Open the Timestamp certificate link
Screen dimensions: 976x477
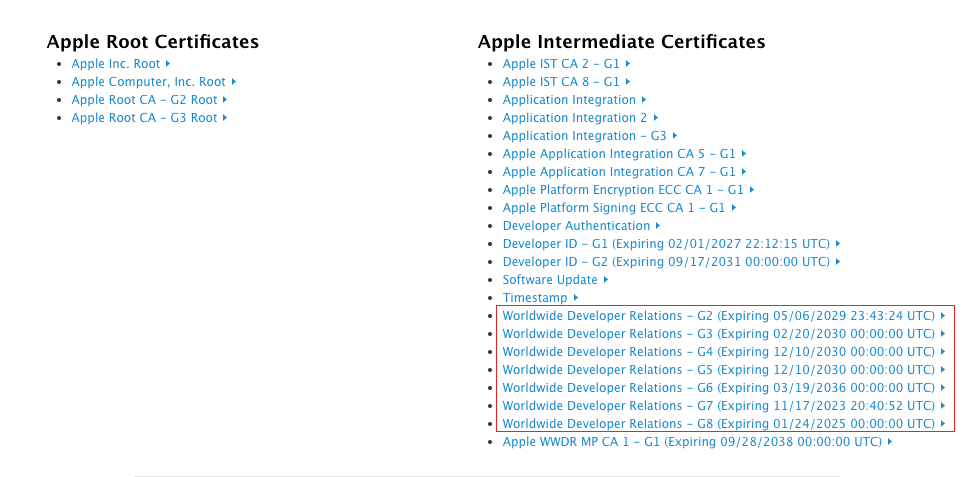pyautogui.click(x=540, y=298)
